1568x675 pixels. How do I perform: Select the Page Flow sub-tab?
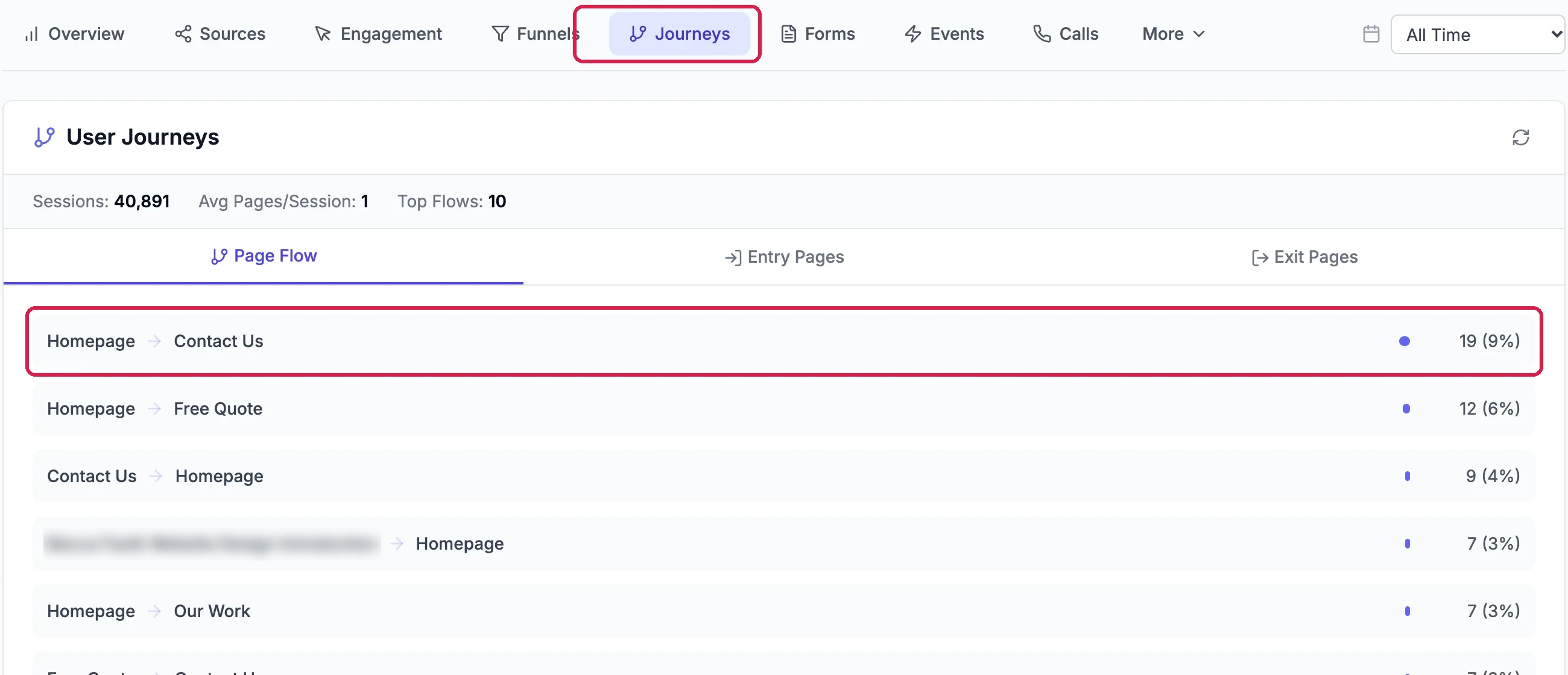pos(264,257)
